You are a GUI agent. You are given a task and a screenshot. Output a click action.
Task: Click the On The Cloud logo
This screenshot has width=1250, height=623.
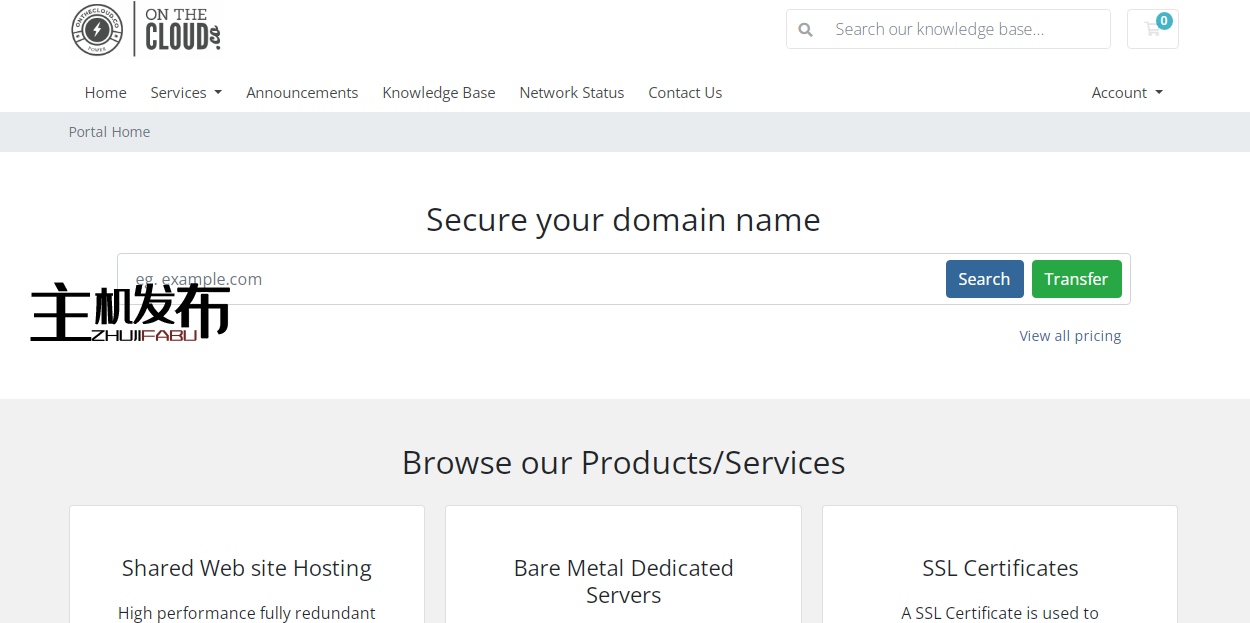(x=146, y=29)
